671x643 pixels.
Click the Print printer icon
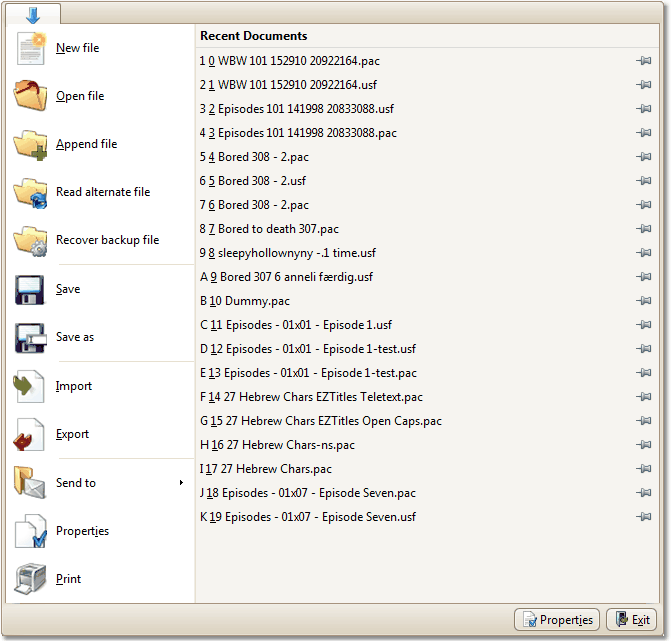coord(30,579)
